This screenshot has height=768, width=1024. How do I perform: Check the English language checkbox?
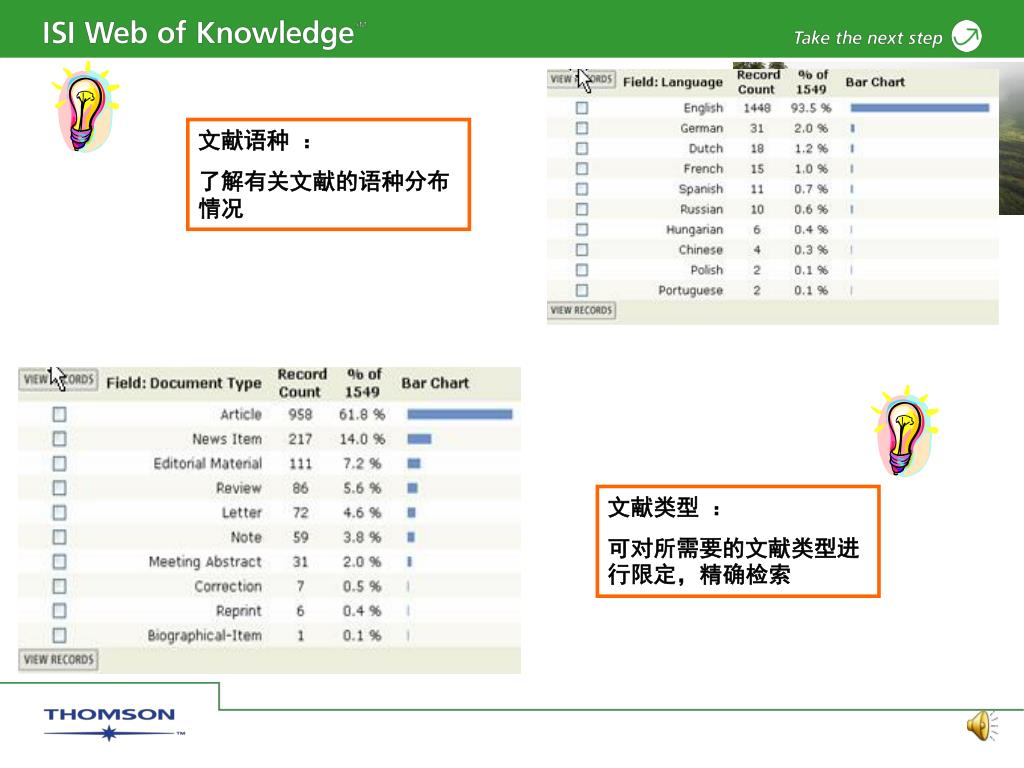point(582,108)
